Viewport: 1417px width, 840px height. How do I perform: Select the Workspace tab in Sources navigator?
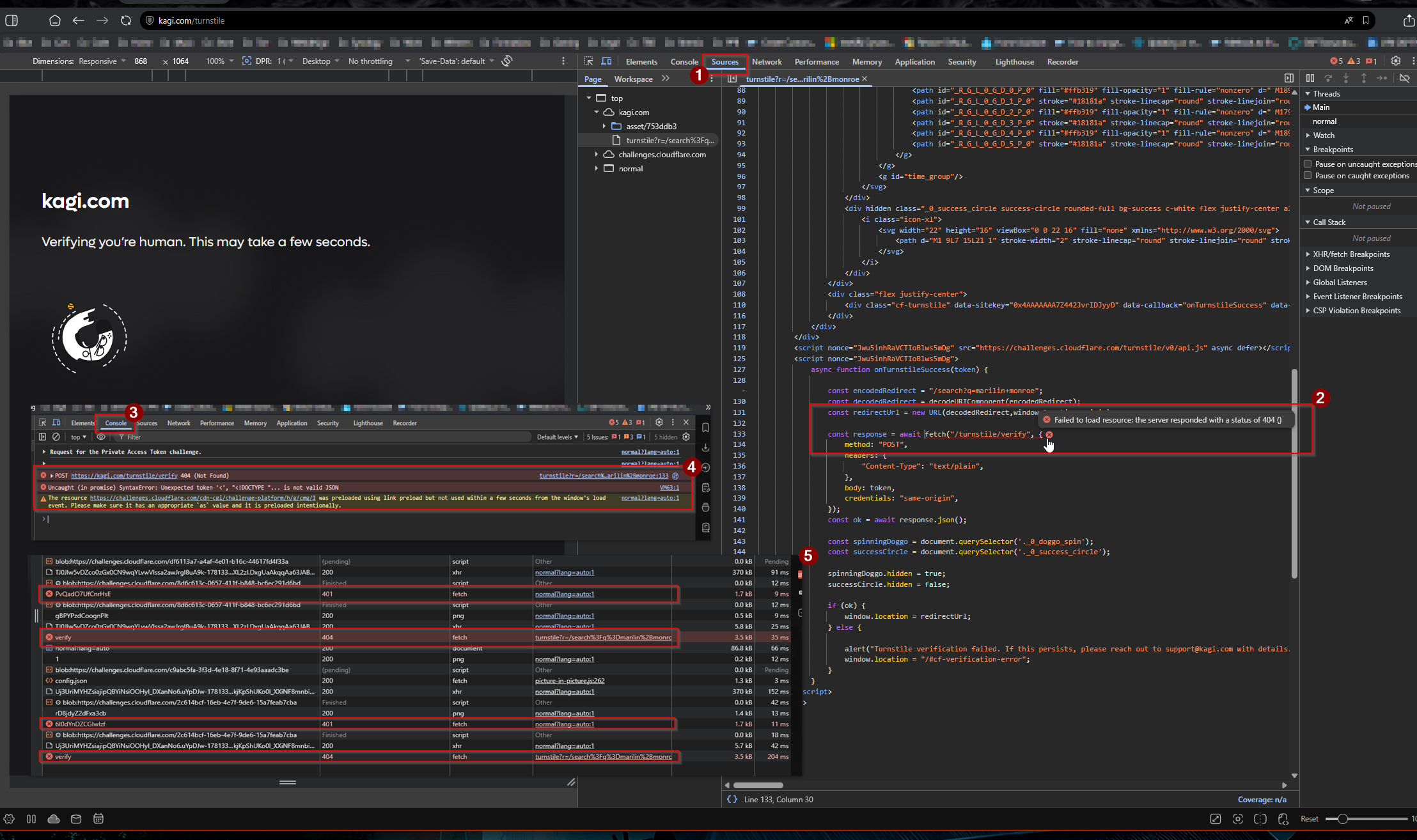(x=633, y=79)
